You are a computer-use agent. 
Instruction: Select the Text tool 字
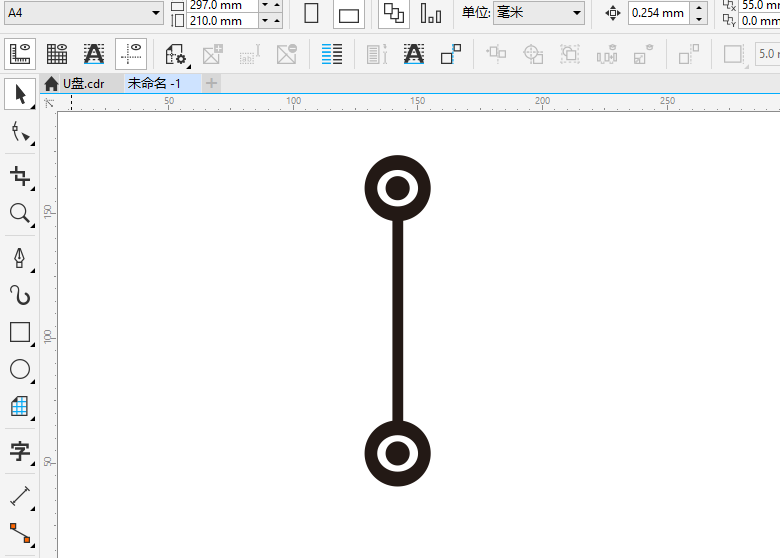20,452
